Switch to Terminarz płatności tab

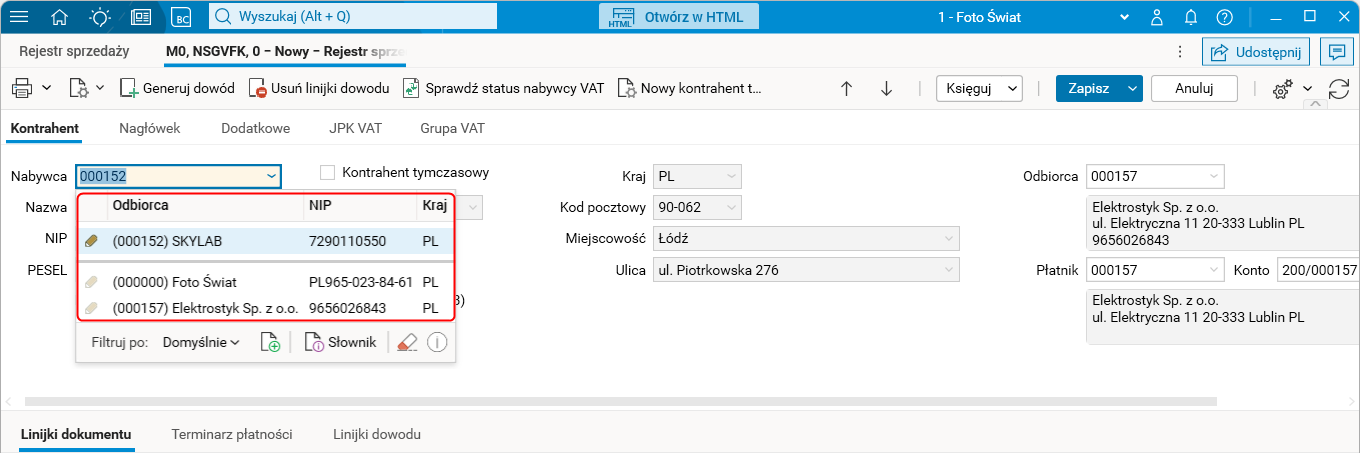(x=232, y=435)
